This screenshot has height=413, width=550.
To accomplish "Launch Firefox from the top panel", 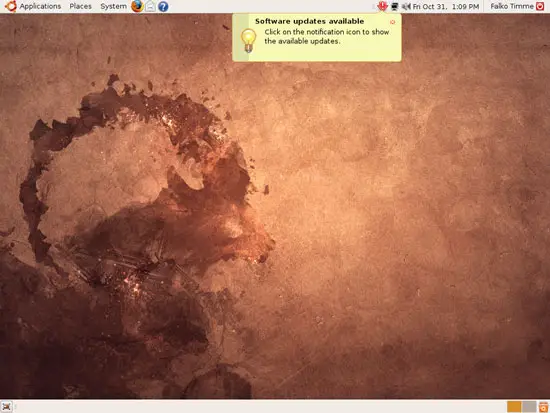I will coord(137,6).
